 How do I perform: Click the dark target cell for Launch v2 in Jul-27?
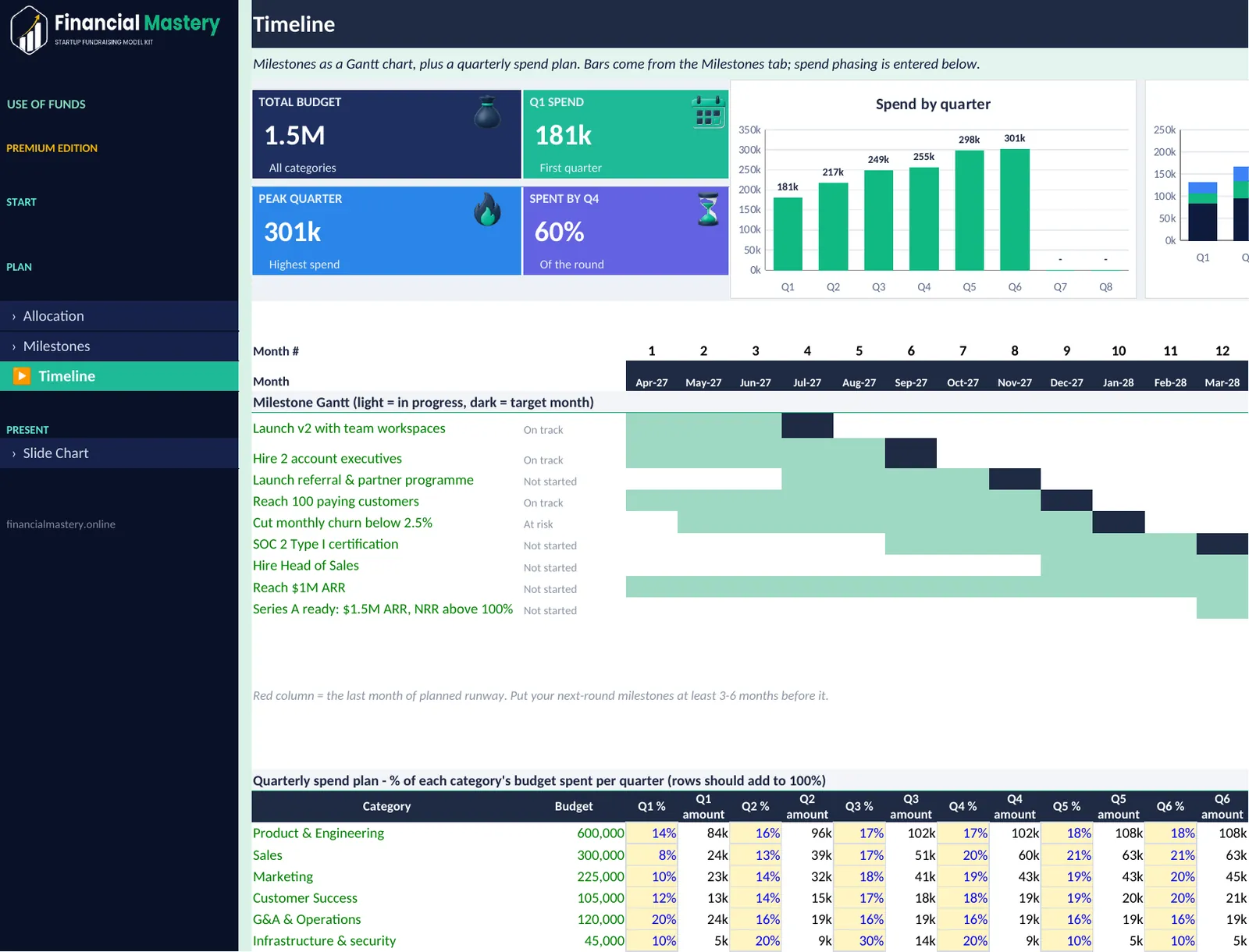click(807, 425)
